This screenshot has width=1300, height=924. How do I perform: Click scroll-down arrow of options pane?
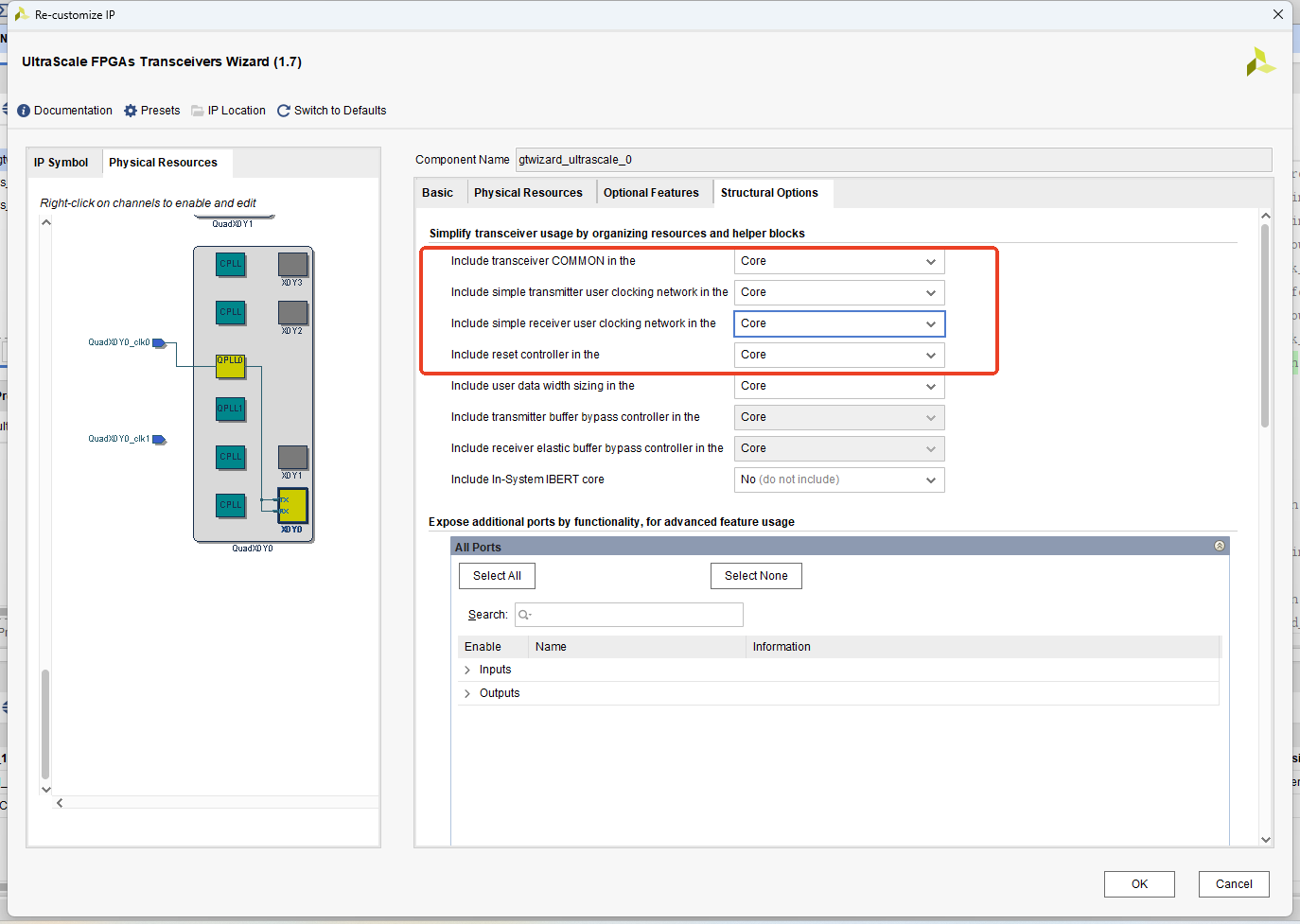(x=1265, y=839)
